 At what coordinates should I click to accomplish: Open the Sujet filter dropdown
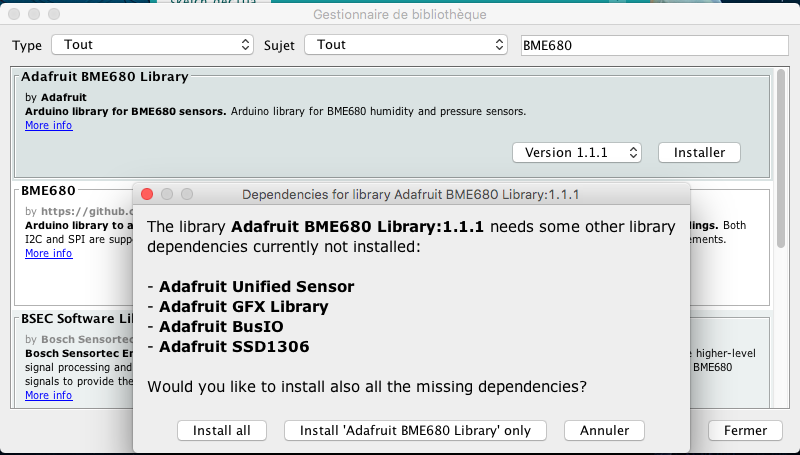[x=406, y=45]
